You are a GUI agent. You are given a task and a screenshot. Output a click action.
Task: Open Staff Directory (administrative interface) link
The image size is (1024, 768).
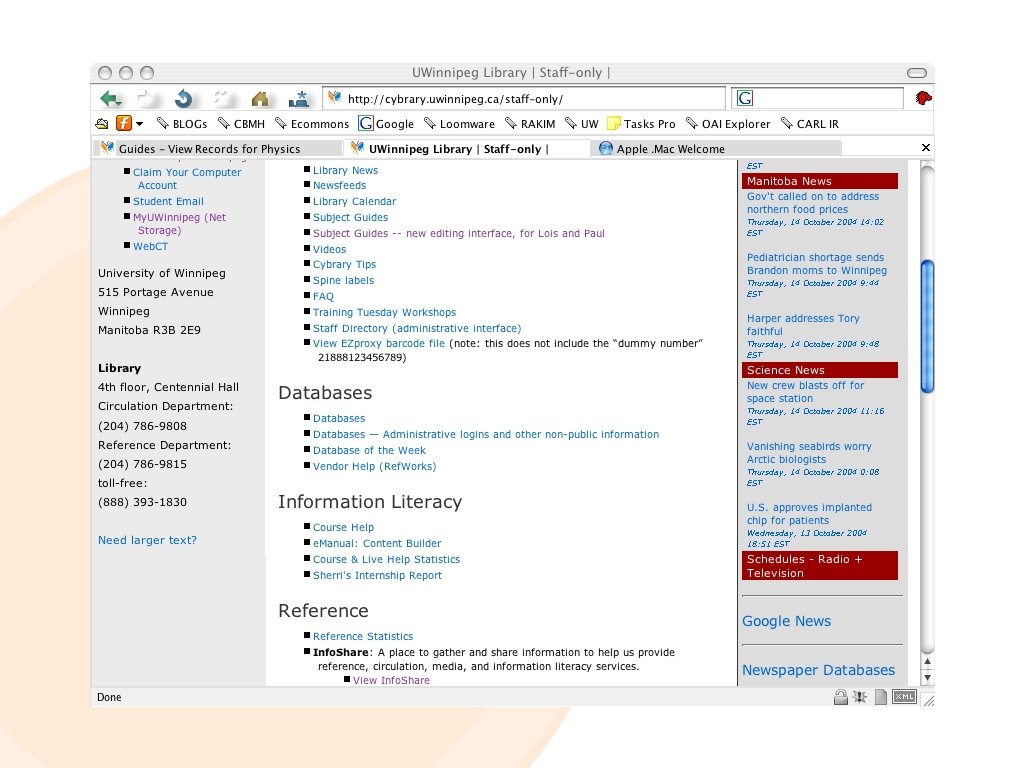pos(417,328)
